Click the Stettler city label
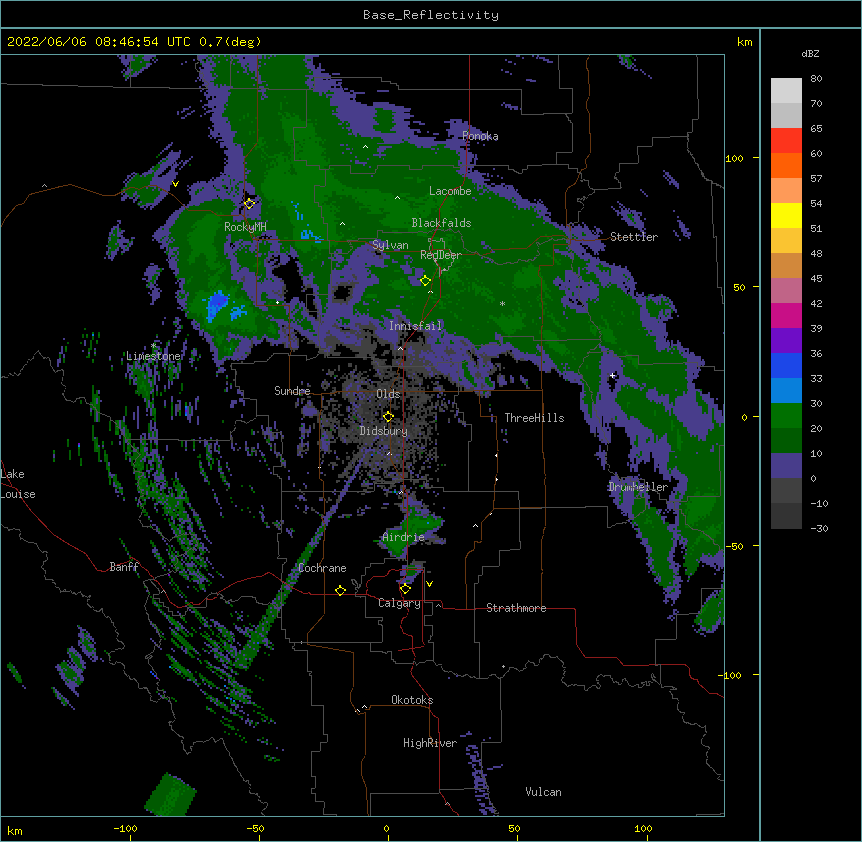 (x=634, y=237)
